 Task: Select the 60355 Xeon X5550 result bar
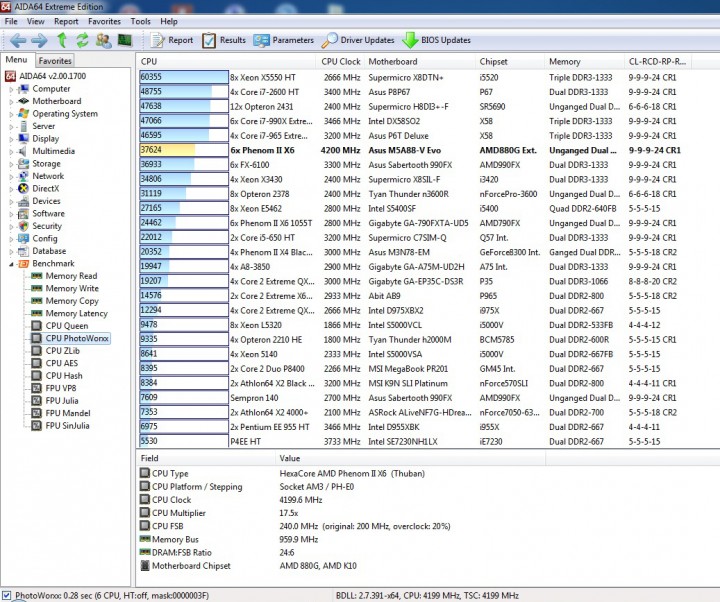pos(184,77)
